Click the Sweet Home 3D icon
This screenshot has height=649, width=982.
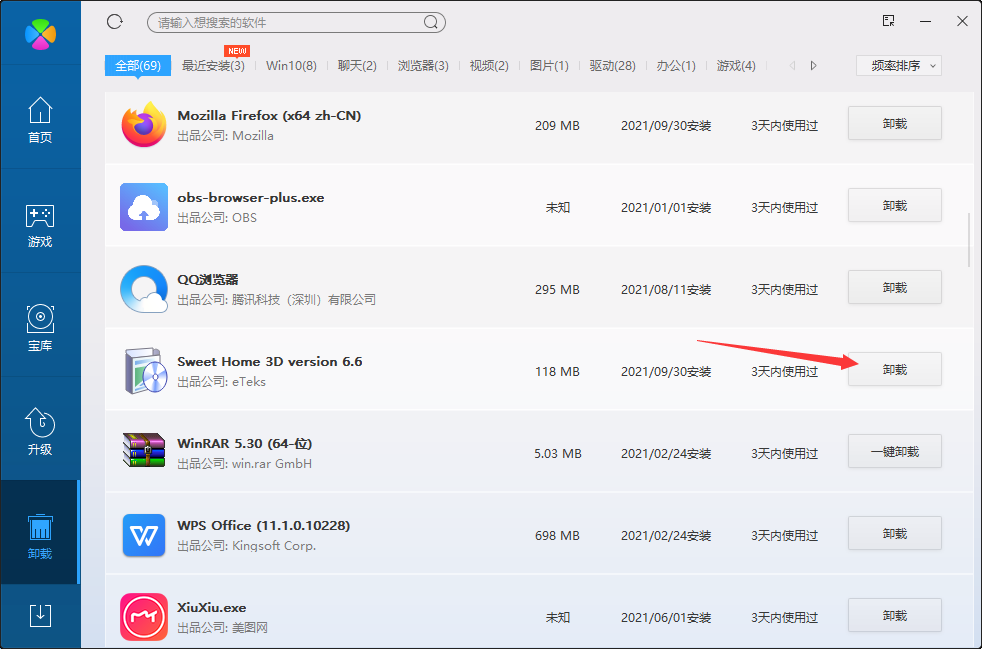[x=145, y=371]
